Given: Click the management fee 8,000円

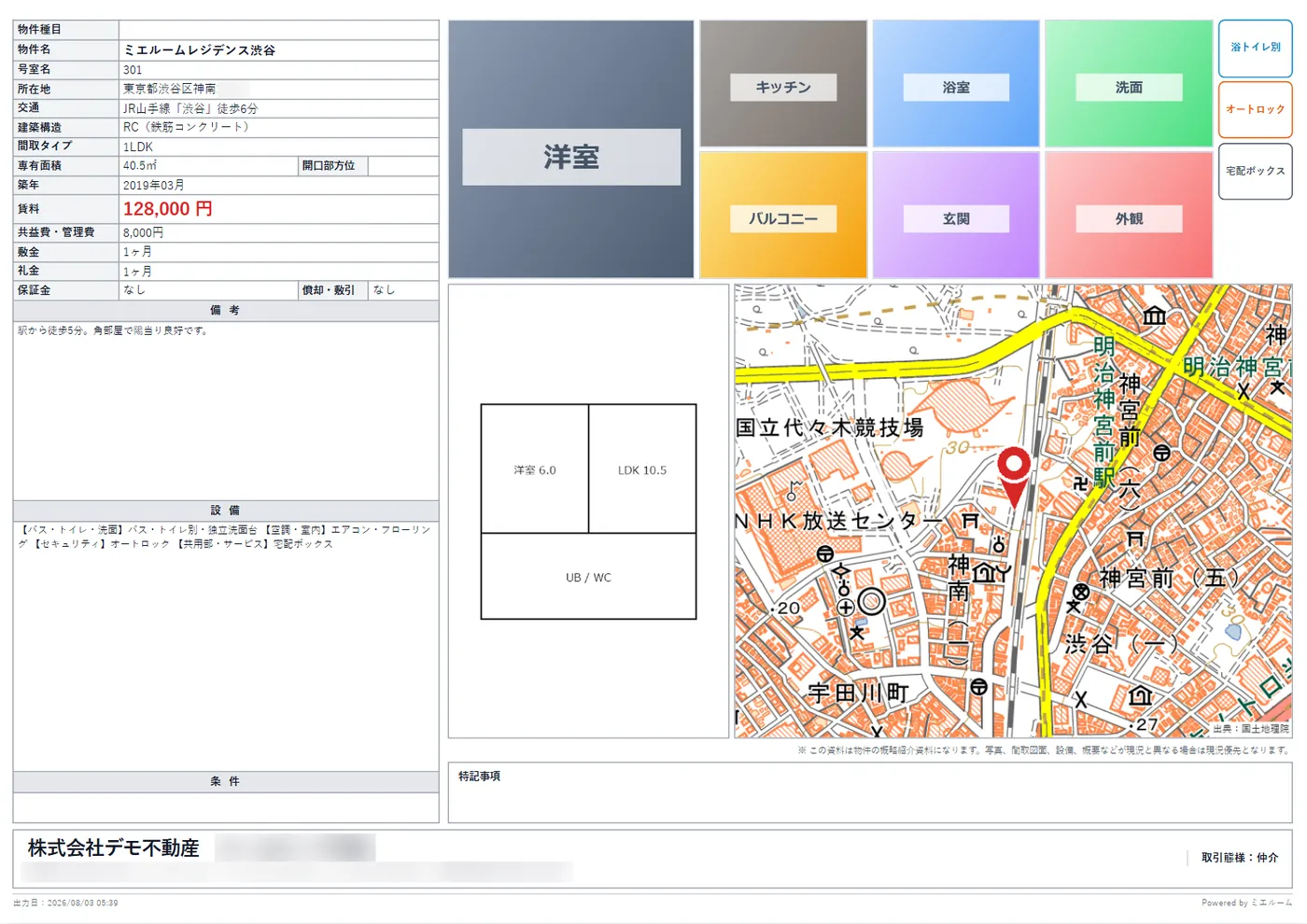Looking at the screenshot, I should pos(144,232).
